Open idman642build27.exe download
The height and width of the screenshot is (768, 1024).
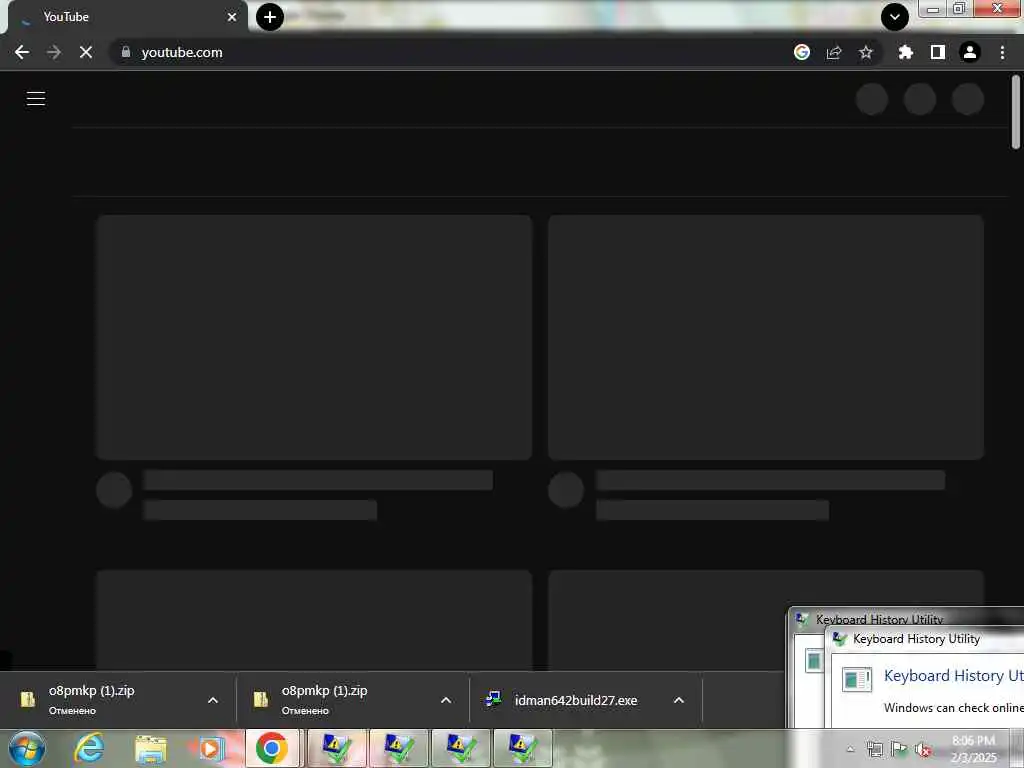click(575, 700)
